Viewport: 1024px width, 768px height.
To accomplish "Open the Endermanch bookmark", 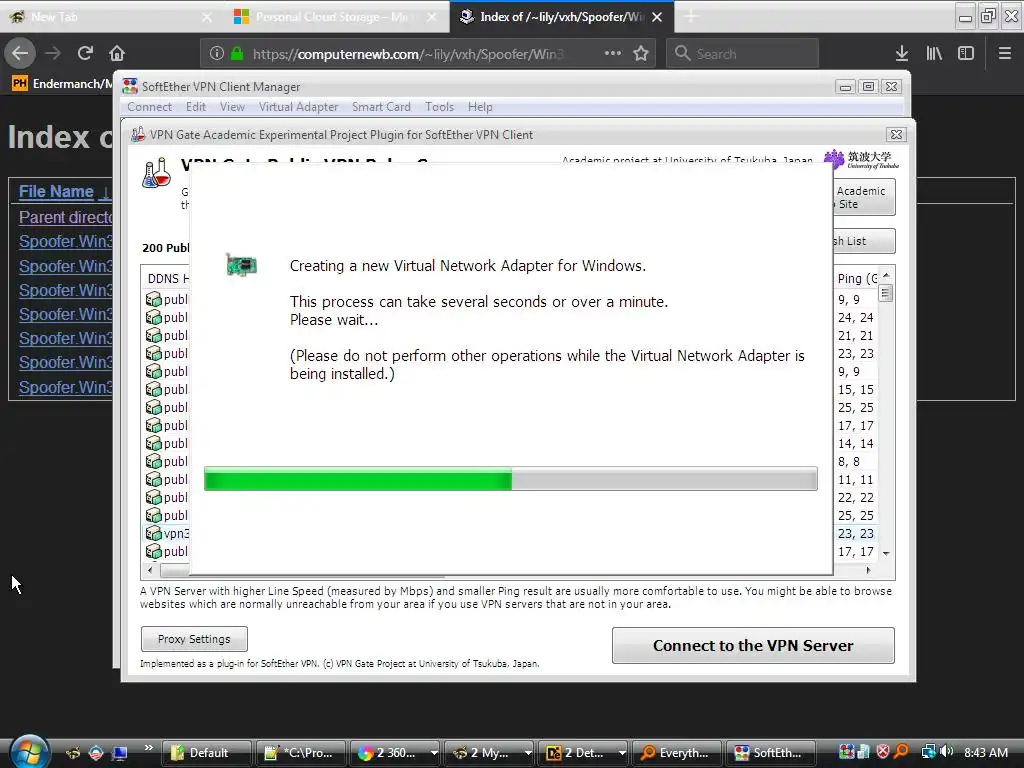I will click(61, 83).
